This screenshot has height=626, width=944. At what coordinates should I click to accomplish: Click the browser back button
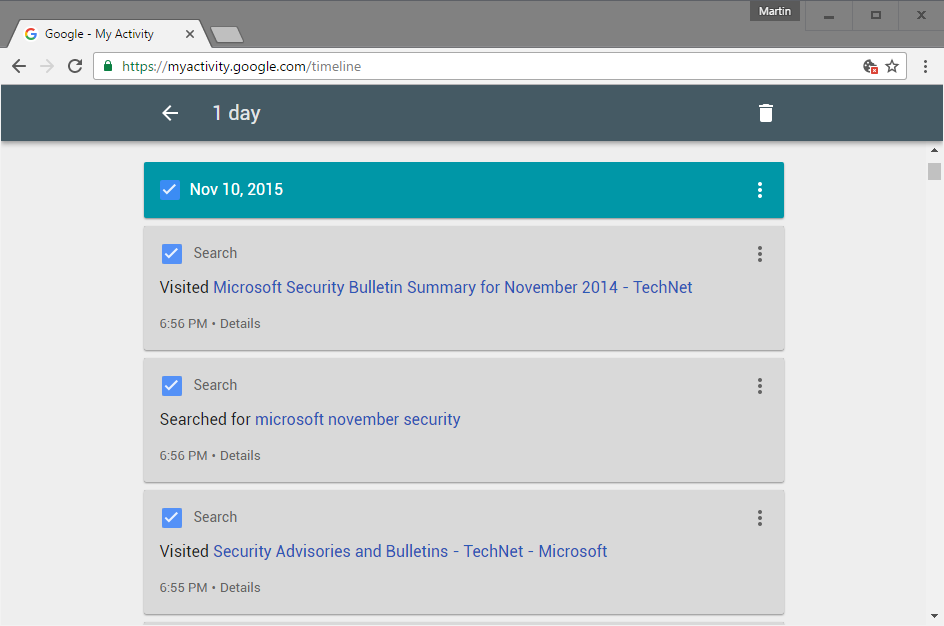[x=19, y=66]
